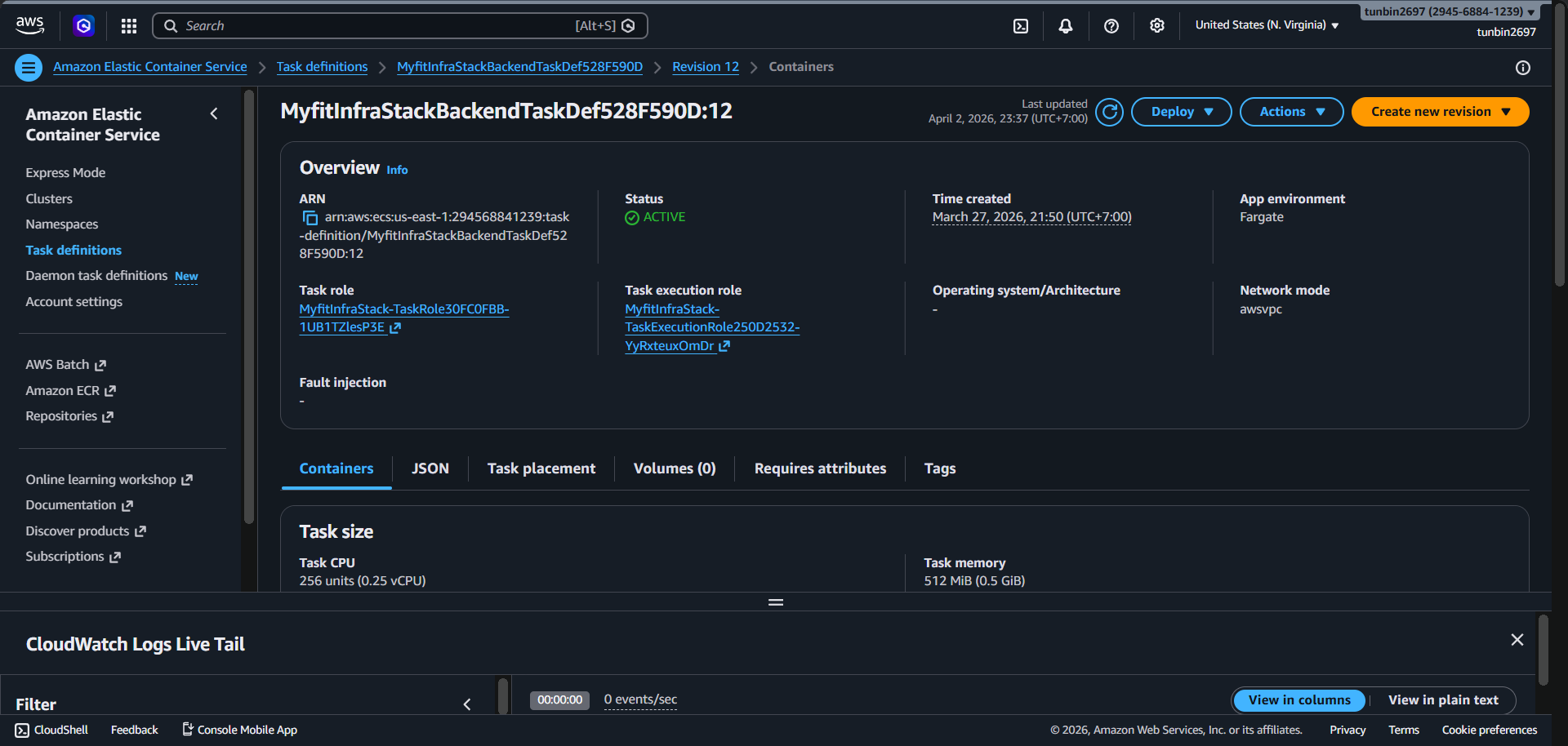This screenshot has height=746, width=1568.
Task: Open the region selector dropdown
Action: [1267, 25]
